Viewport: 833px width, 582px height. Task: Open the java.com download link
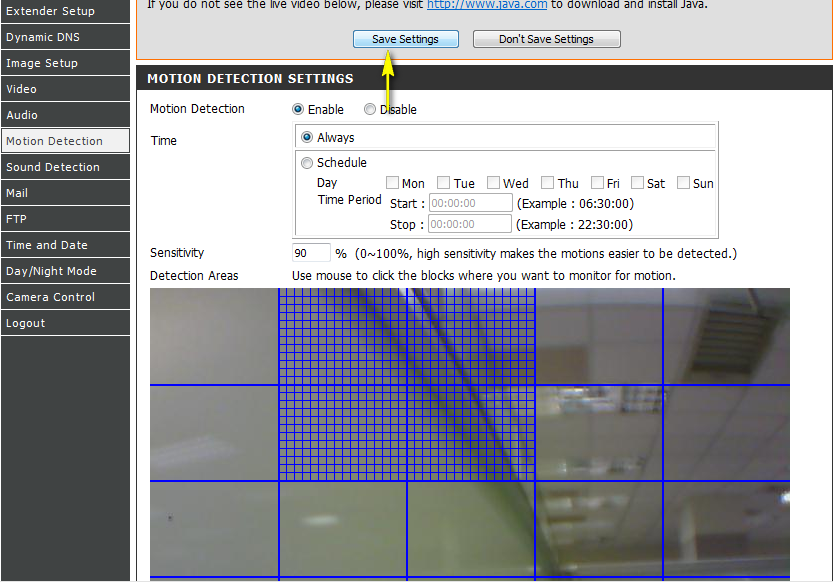[x=487, y=5]
